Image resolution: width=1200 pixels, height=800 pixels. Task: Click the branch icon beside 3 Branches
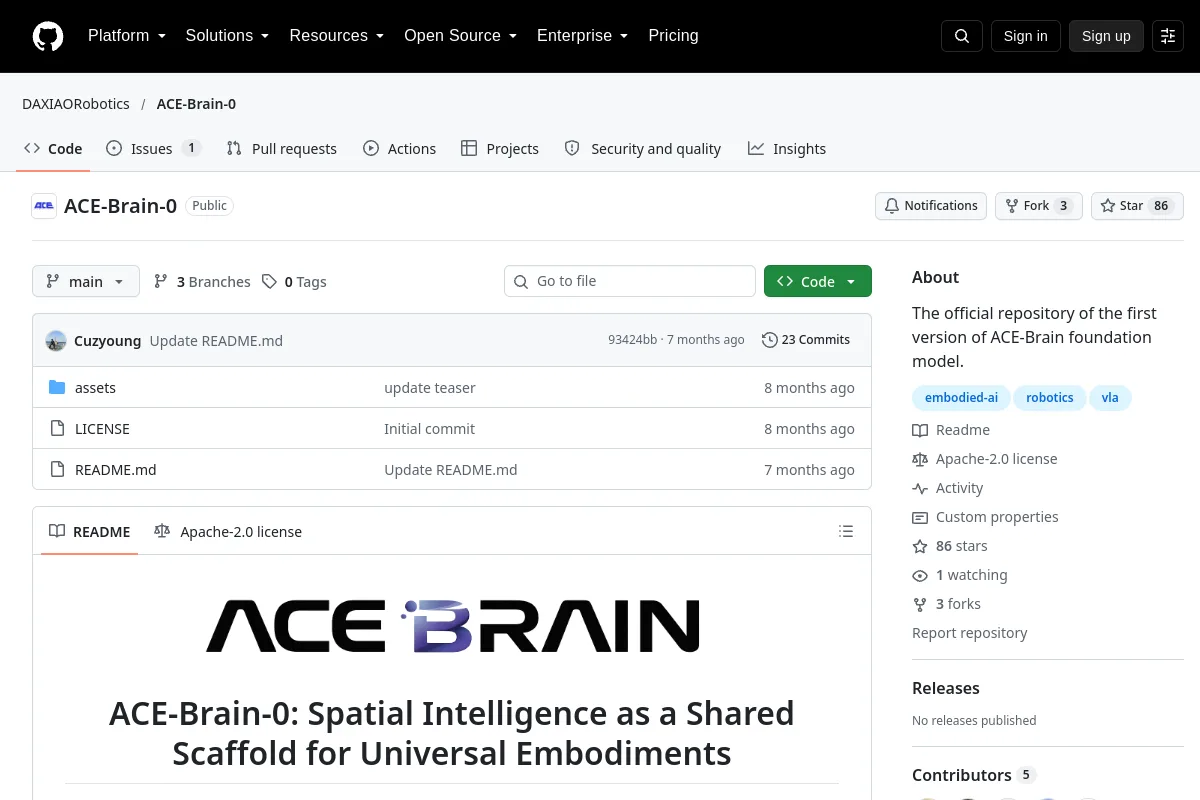pos(161,282)
